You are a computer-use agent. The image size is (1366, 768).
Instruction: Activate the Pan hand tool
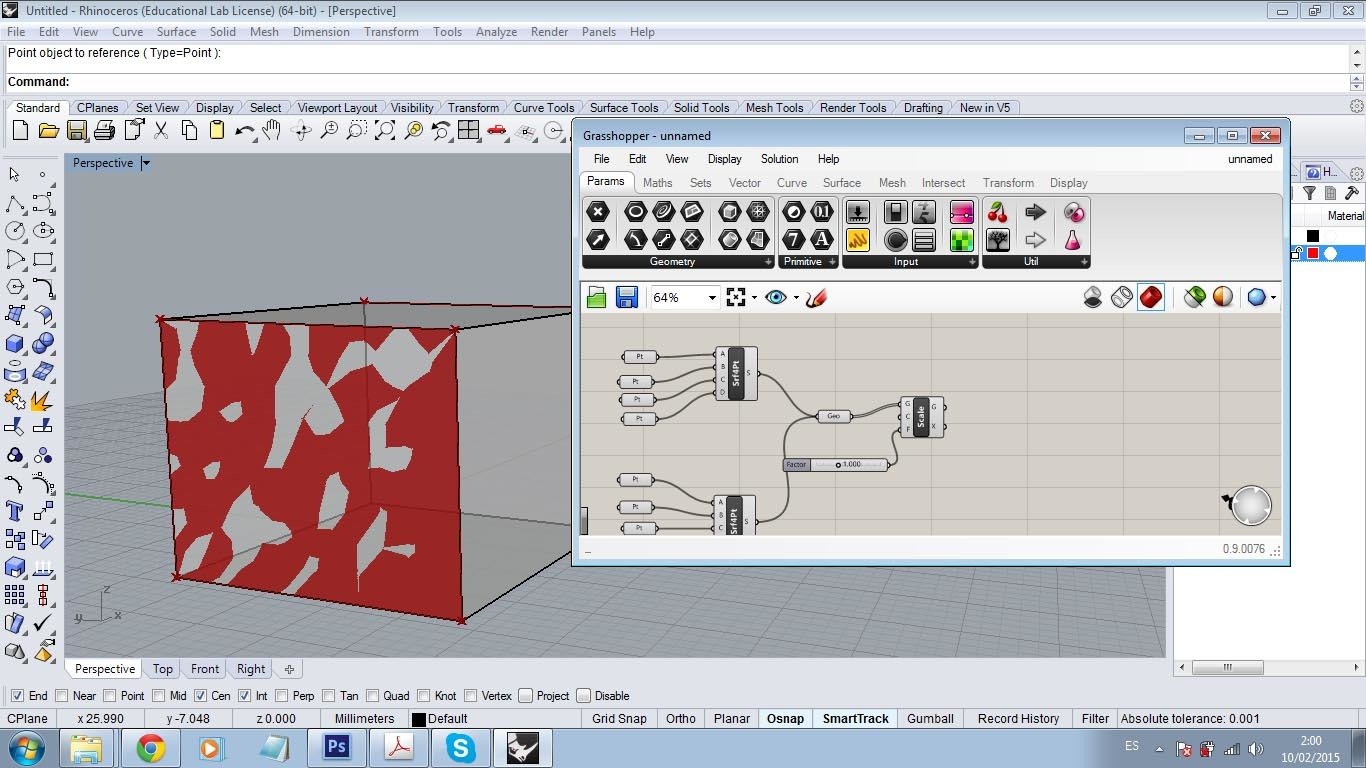click(x=271, y=130)
